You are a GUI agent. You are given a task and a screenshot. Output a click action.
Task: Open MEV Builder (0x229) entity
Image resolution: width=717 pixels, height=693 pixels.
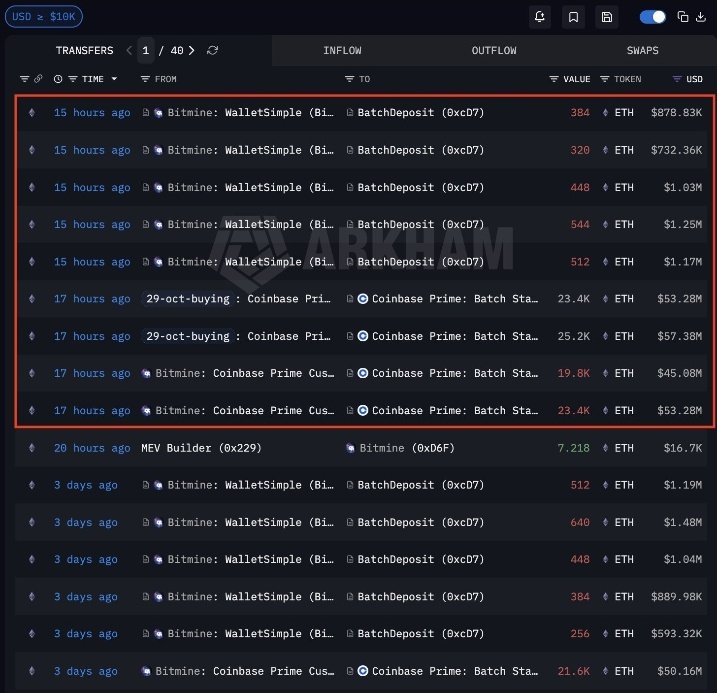(201, 448)
